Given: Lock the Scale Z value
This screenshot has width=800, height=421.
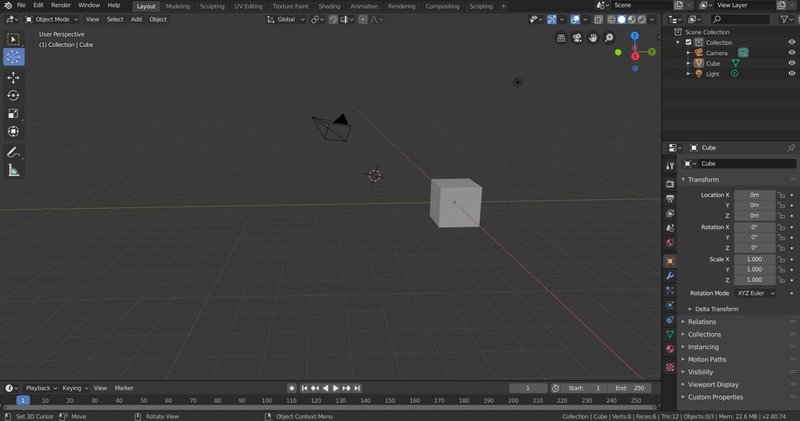Looking at the screenshot, I should point(781,280).
